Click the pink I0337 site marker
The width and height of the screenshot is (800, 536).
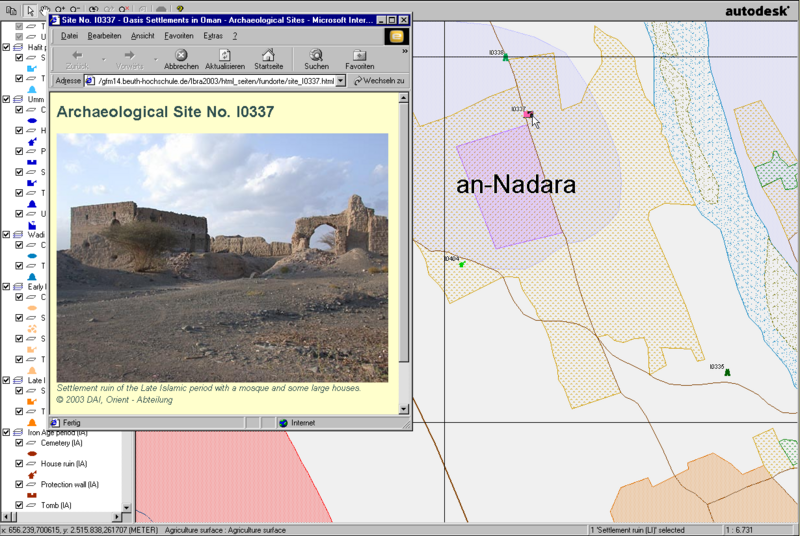tap(527, 115)
